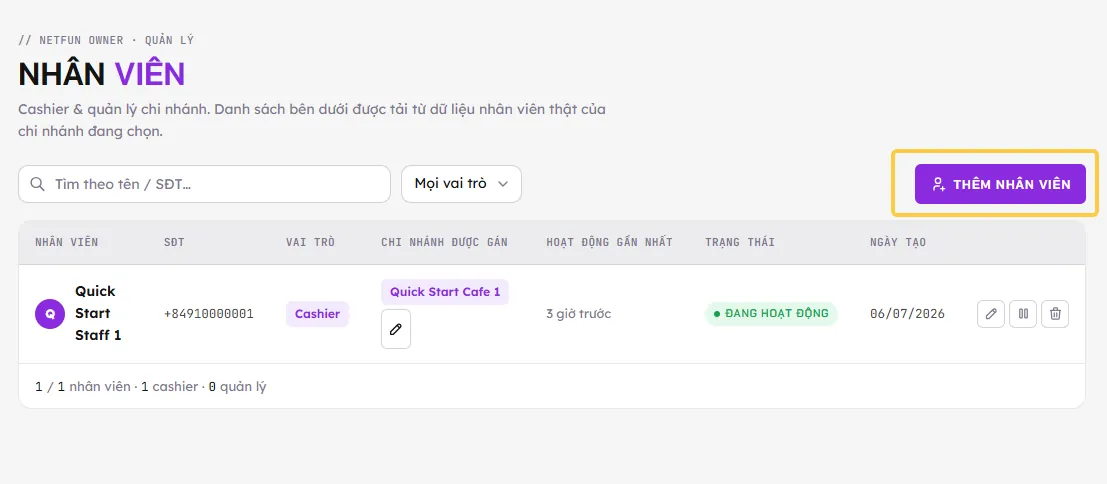Click the add-user icon in Thêm Nhân Viên
The width and height of the screenshot is (1107, 484).
click(x=938, y=184)
